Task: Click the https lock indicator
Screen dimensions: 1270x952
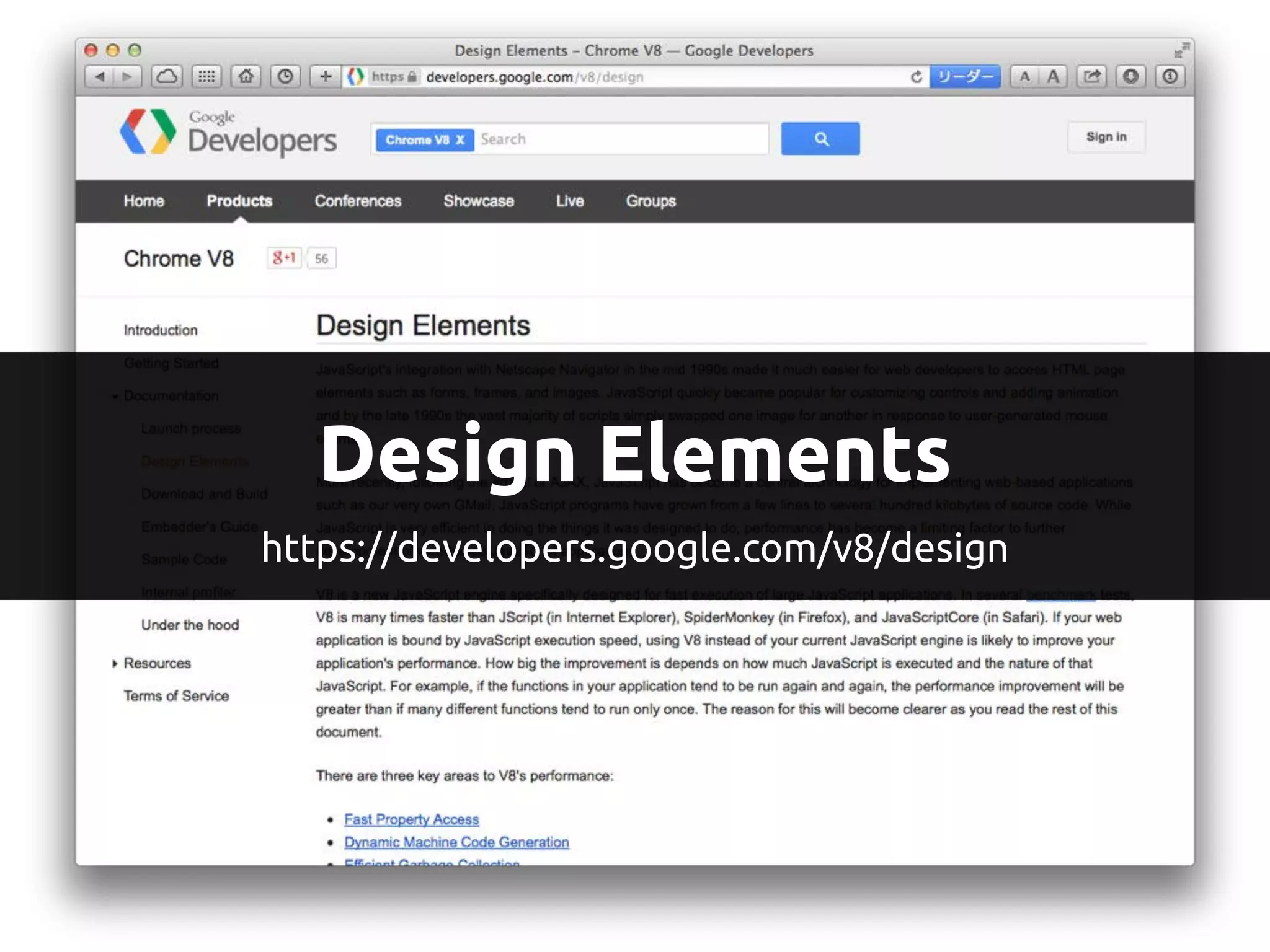Action: [x=393, y=77]
